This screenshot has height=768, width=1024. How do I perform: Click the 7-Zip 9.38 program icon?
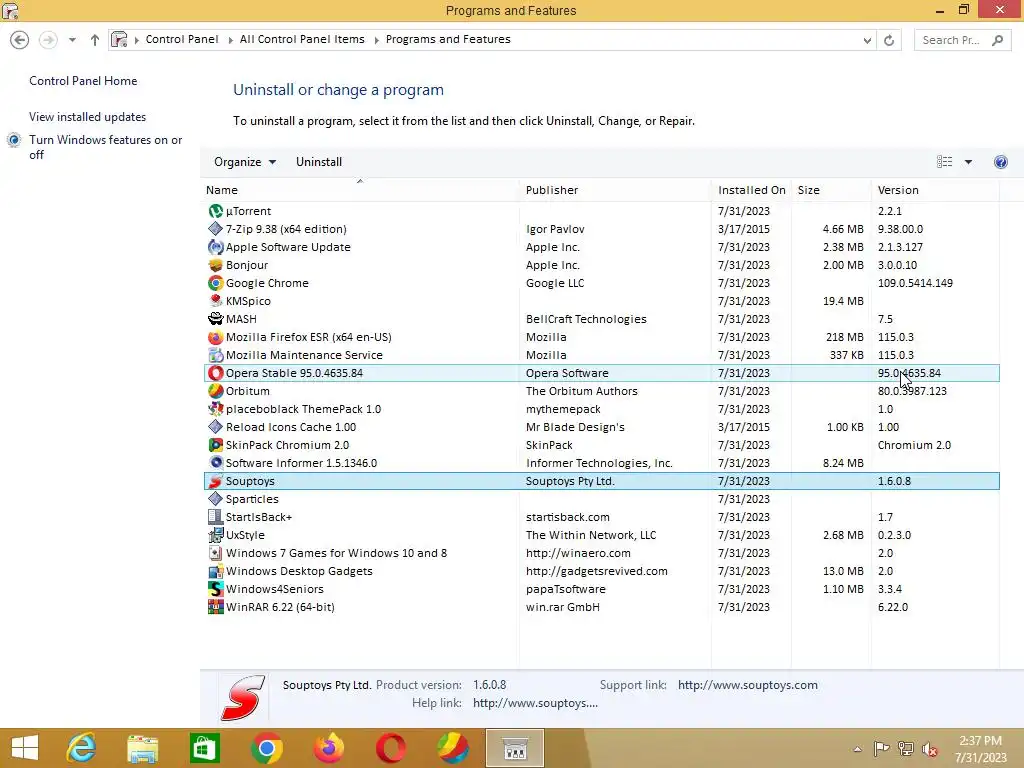[x=216, y=229]
